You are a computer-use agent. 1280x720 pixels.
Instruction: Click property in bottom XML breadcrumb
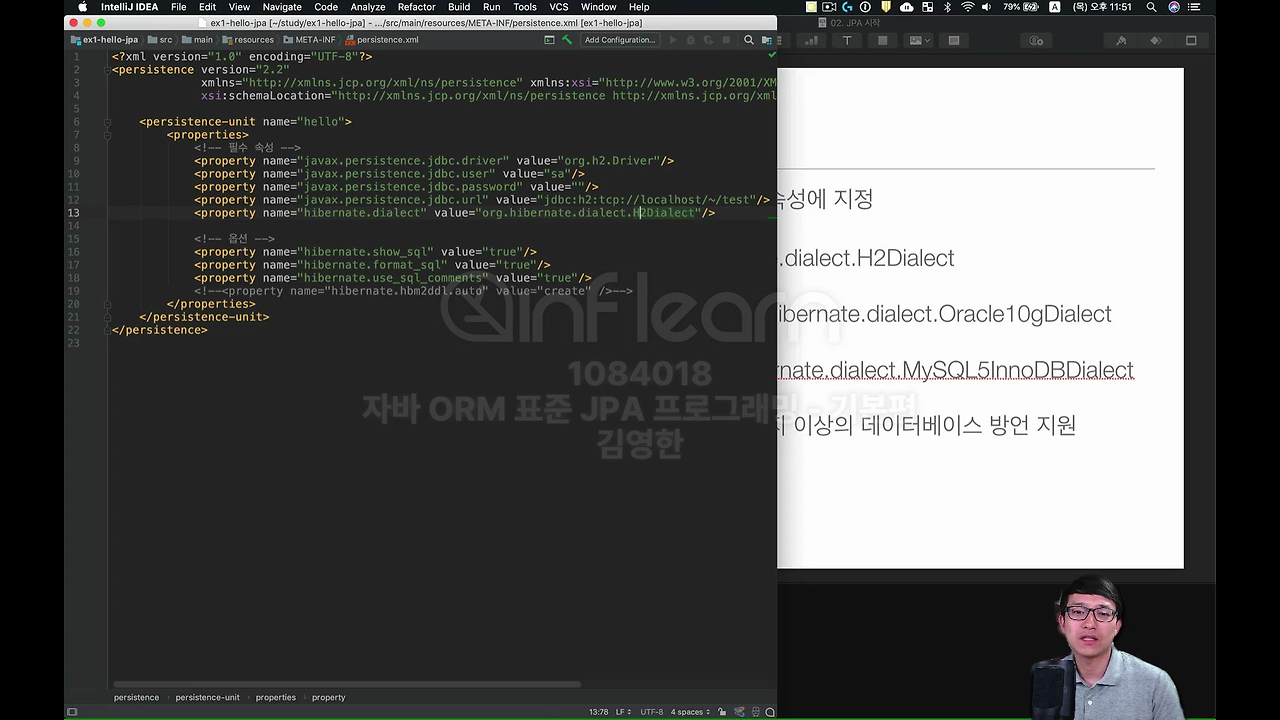[x=328, y=697]
